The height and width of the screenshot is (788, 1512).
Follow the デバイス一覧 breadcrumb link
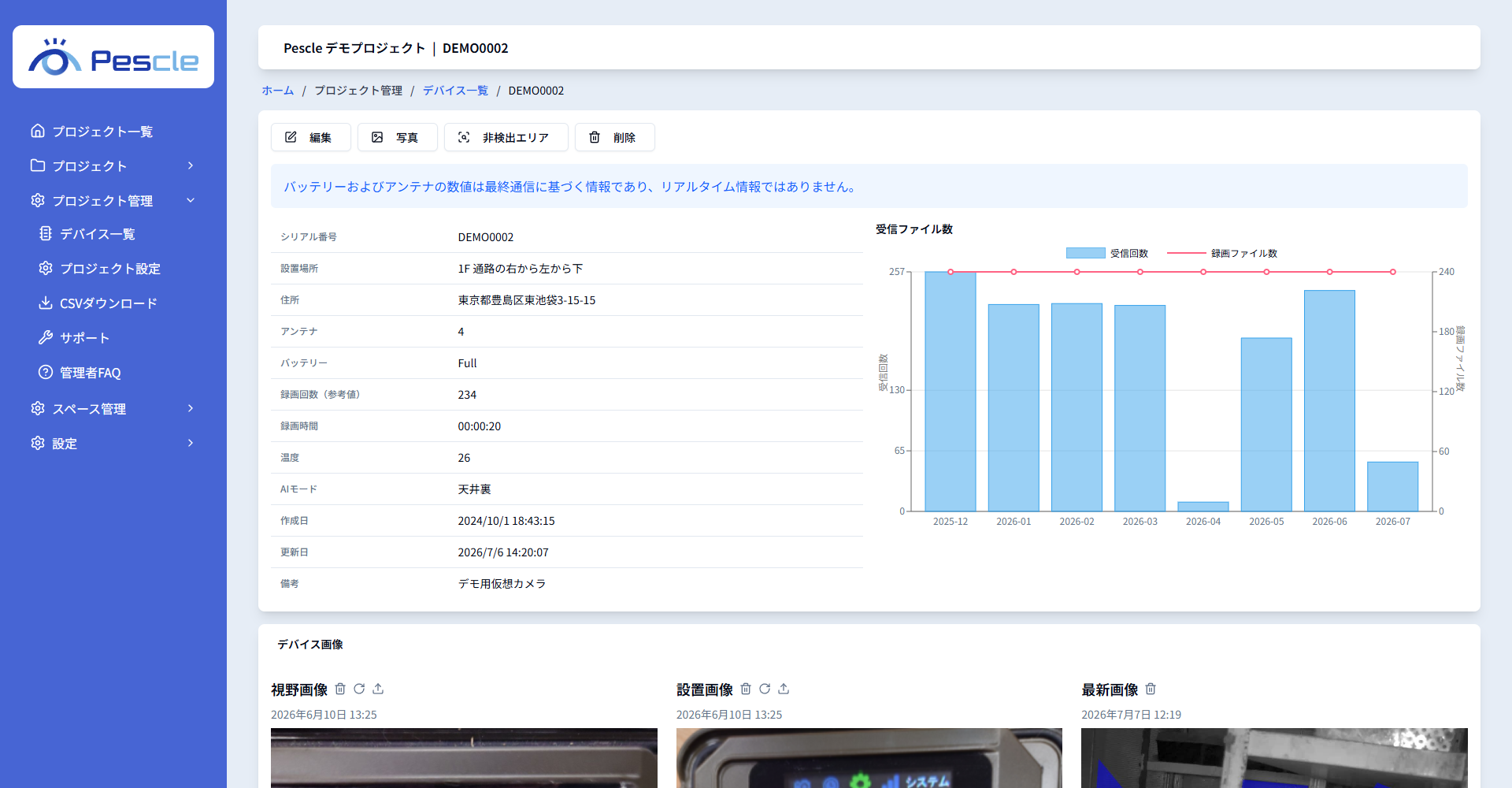pyautogui.click(x=455, y=91)
